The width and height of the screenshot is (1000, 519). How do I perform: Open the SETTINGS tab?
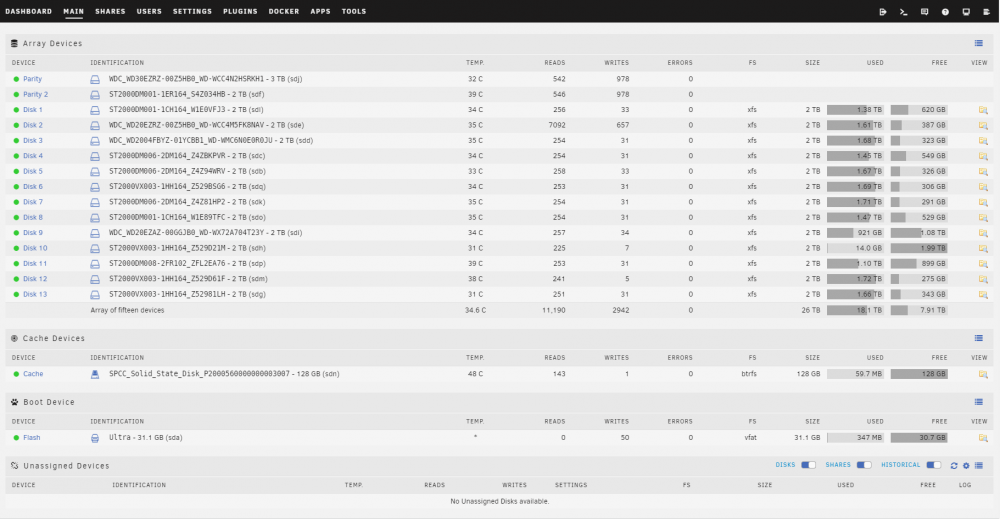tap(192, 11)
